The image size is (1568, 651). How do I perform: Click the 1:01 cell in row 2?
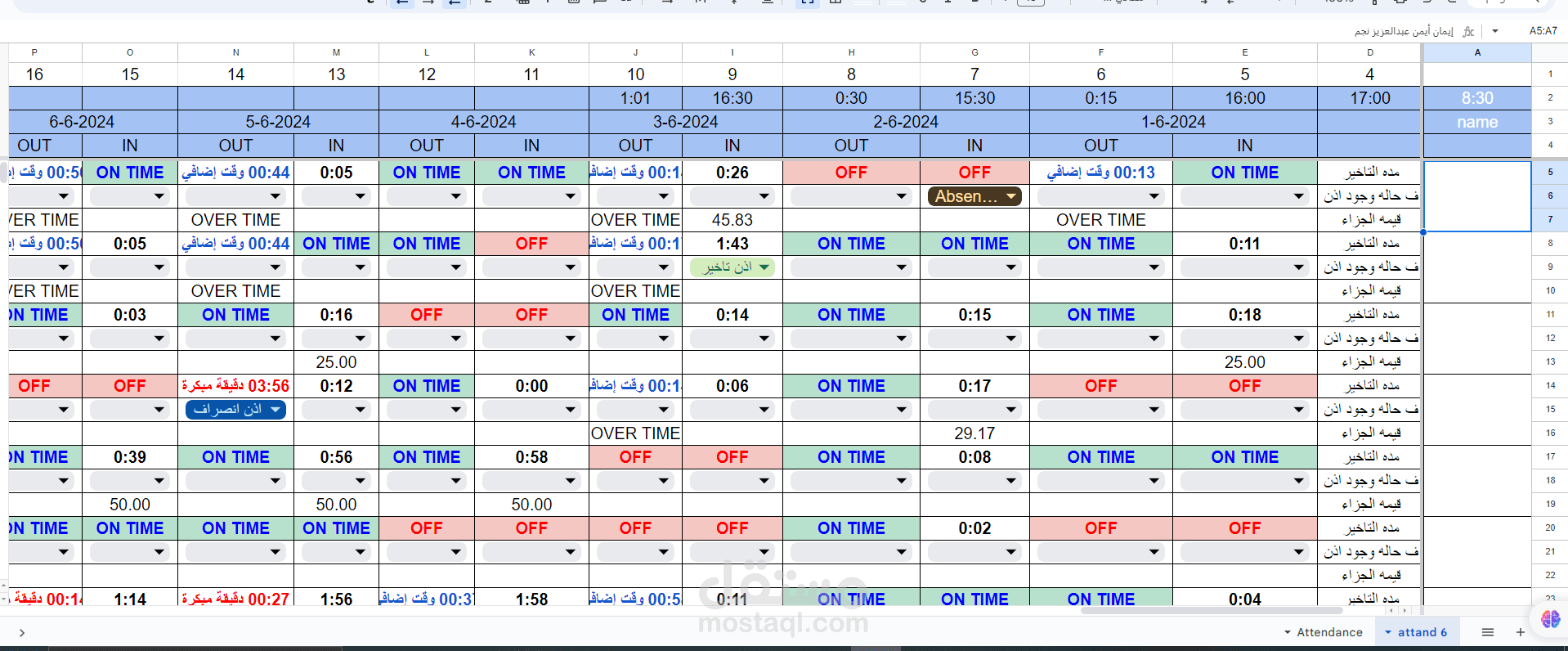pos(635,98)
